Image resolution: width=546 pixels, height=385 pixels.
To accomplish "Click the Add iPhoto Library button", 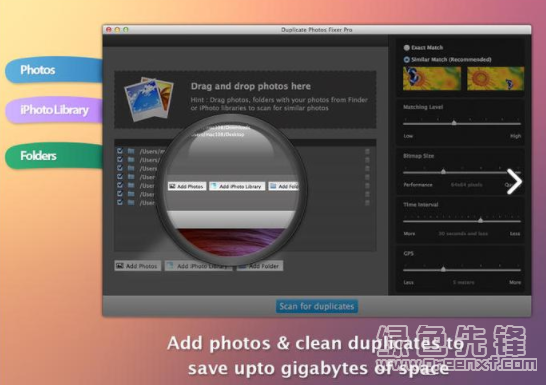I will (198, 266).
